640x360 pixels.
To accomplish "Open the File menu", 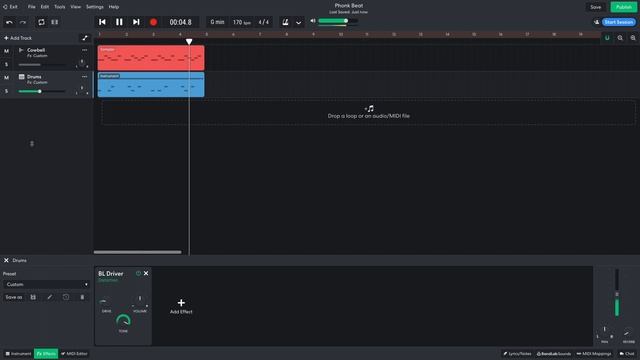I will click(x=31, y=7).
